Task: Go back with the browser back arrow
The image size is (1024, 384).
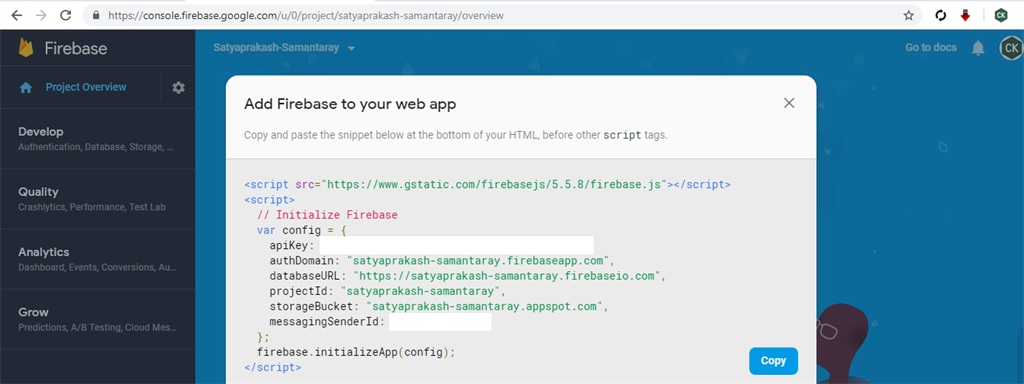Action: [x=16, y=15]
